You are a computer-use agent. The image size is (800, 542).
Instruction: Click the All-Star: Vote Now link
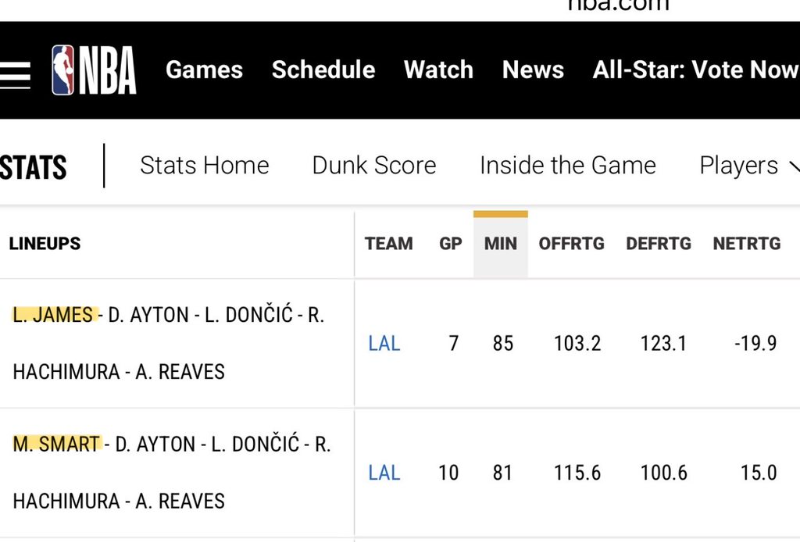point(695,70)
